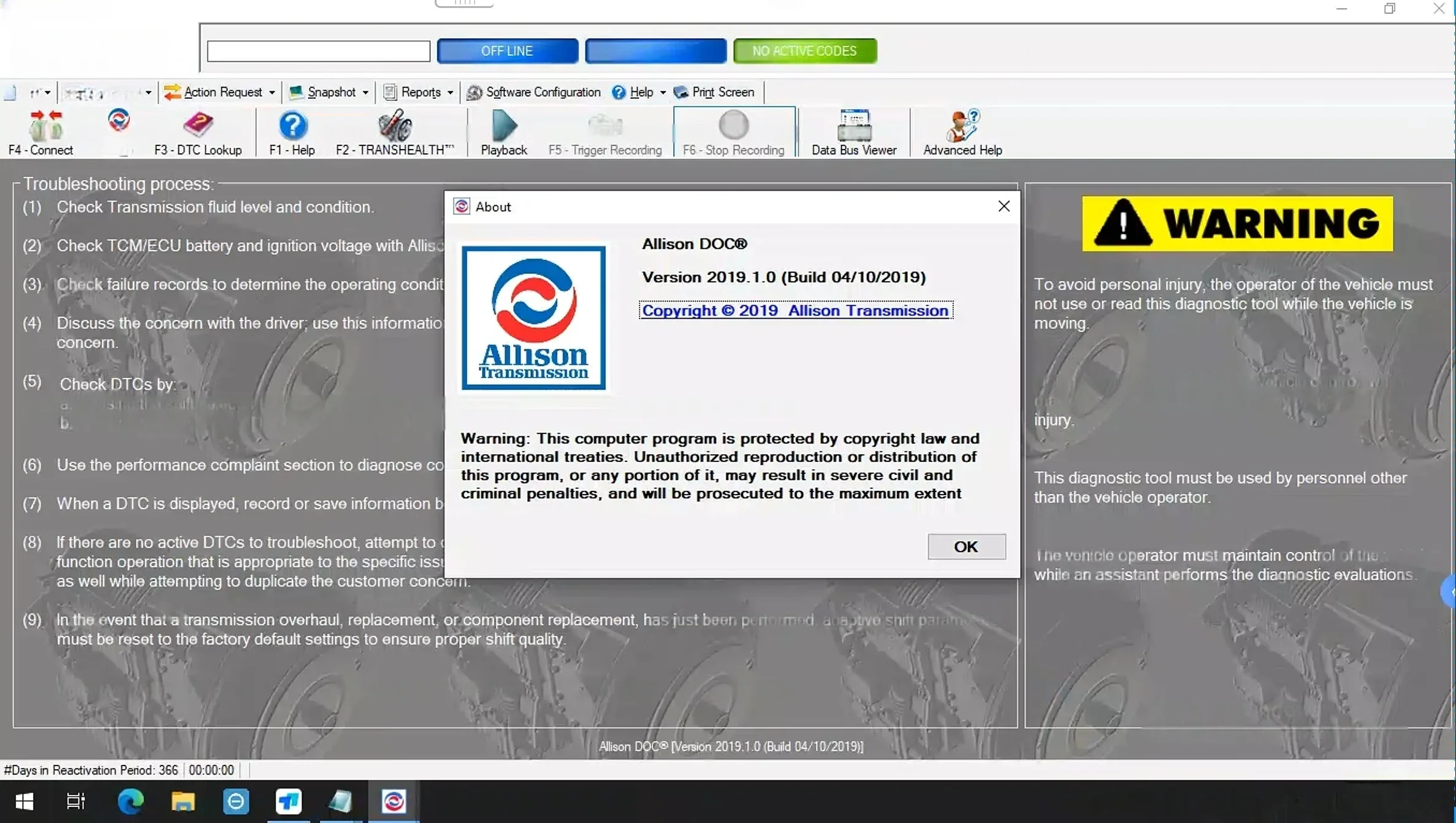Click the Allison DOC taskbar icon
Screen dimensions: 1456x823
tap(394, 802)
